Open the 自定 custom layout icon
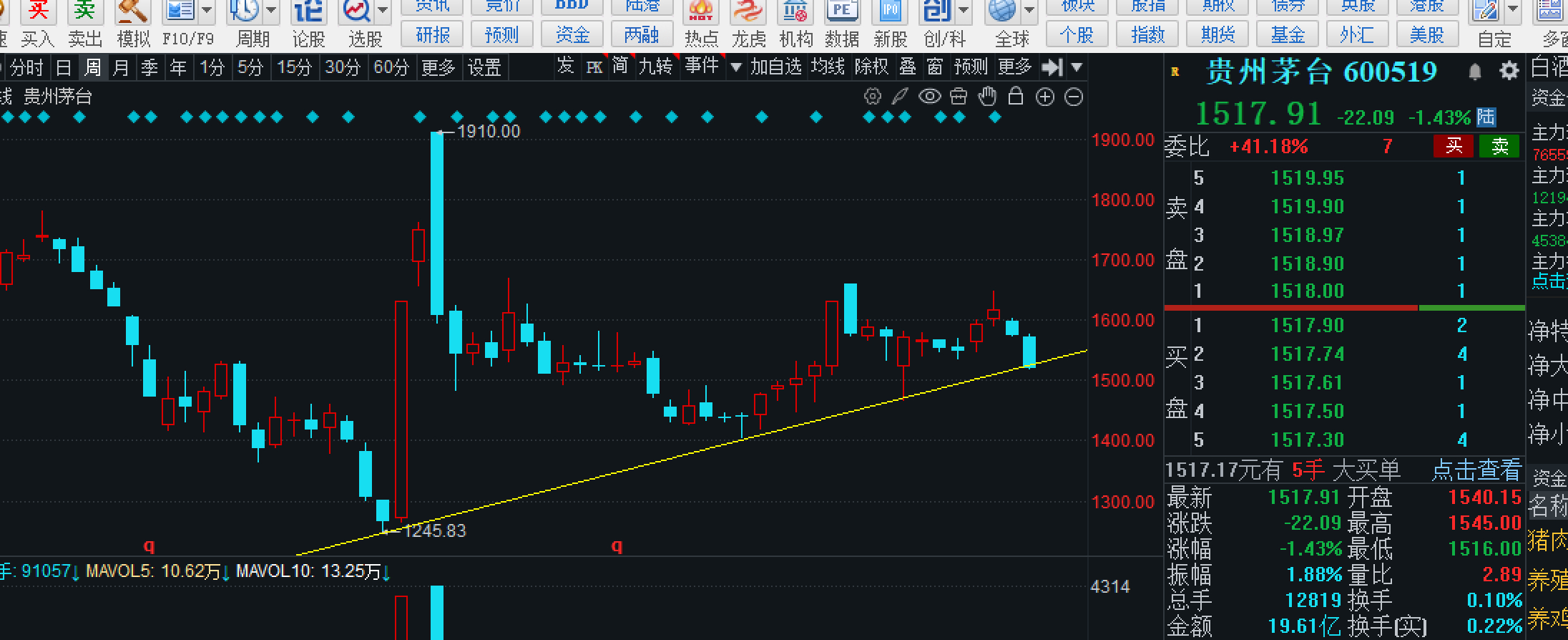 [x=1485, y=11]
